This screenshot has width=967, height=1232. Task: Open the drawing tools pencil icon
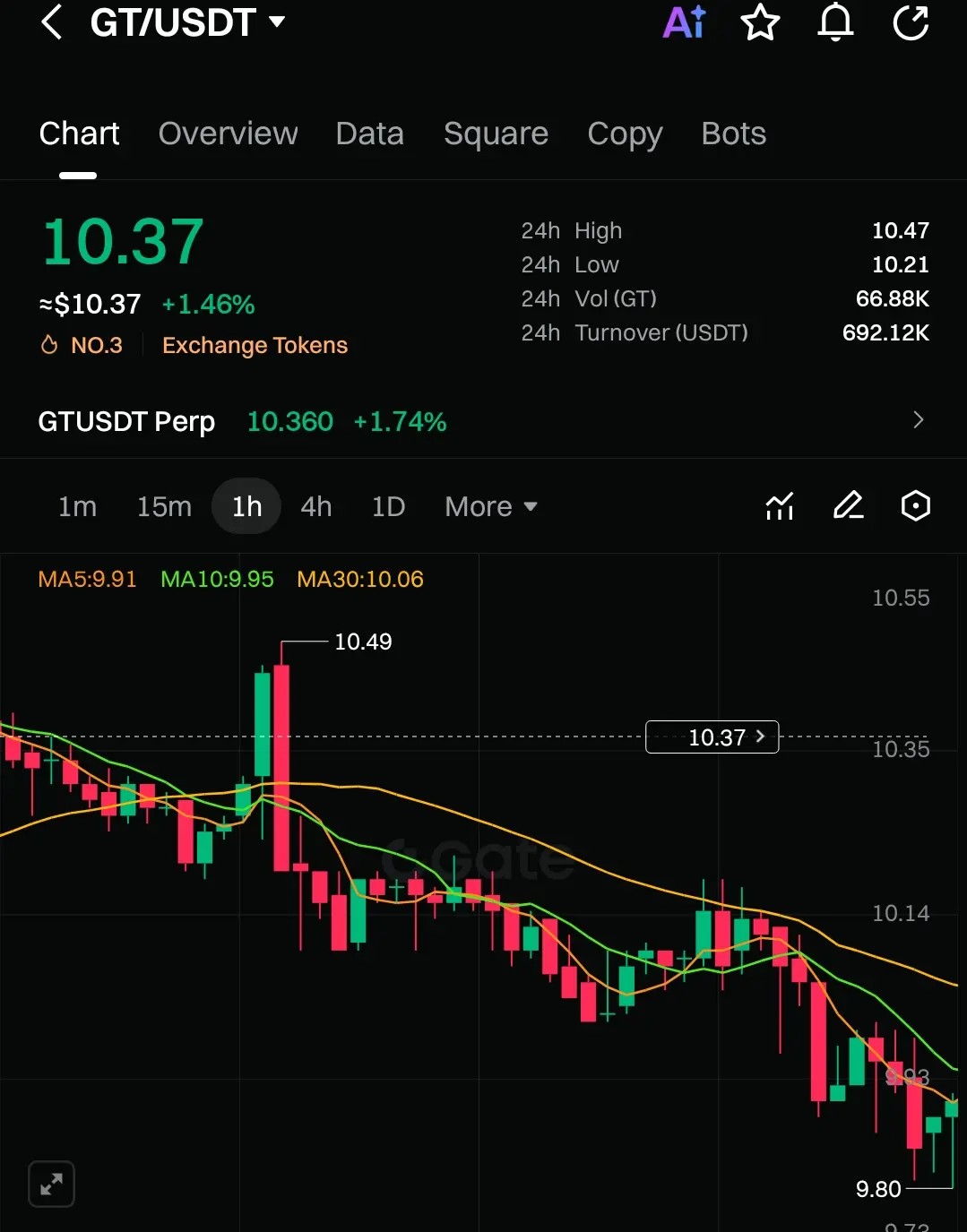pyautogui.click(x=848, y=506)
